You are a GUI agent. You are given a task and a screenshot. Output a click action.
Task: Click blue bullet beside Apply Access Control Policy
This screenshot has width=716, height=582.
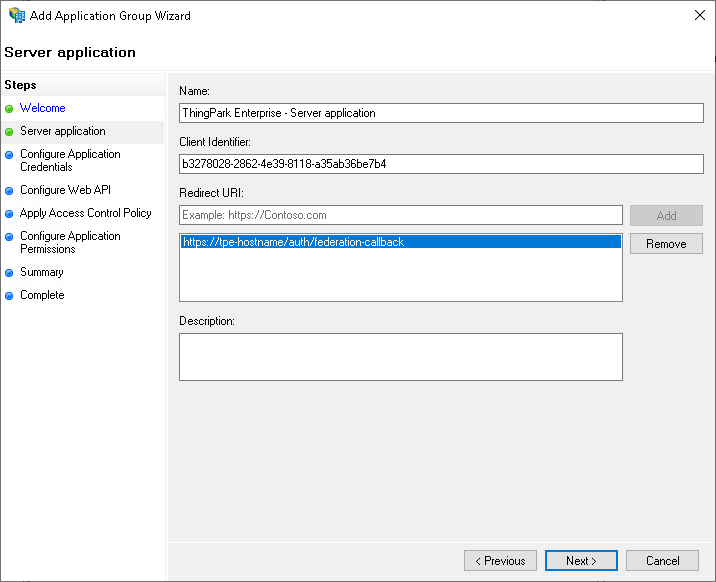pos(10,213)
